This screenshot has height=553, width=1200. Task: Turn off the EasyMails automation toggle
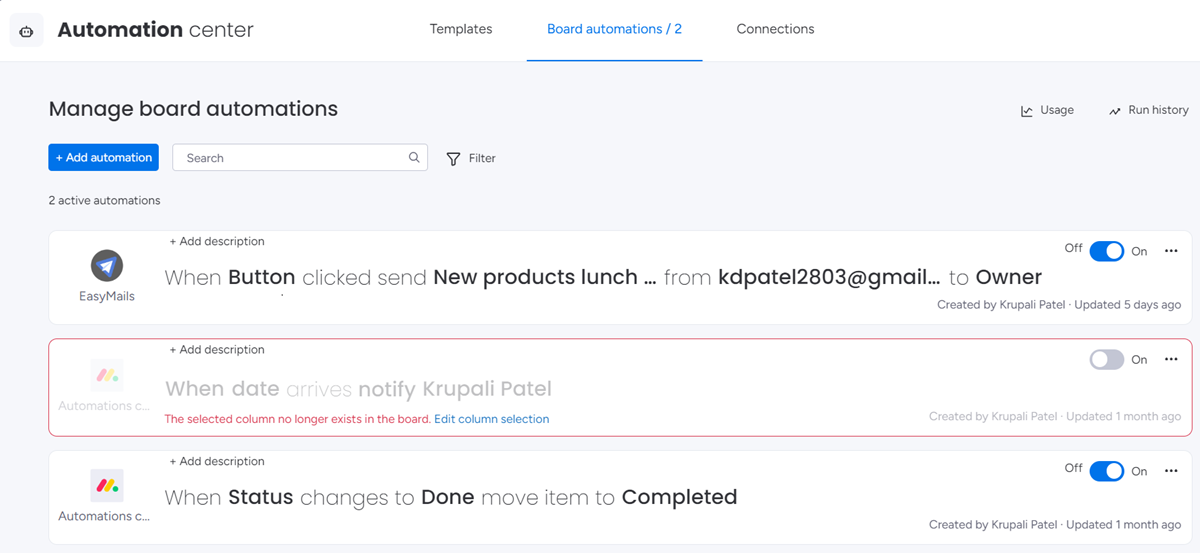1107,251
